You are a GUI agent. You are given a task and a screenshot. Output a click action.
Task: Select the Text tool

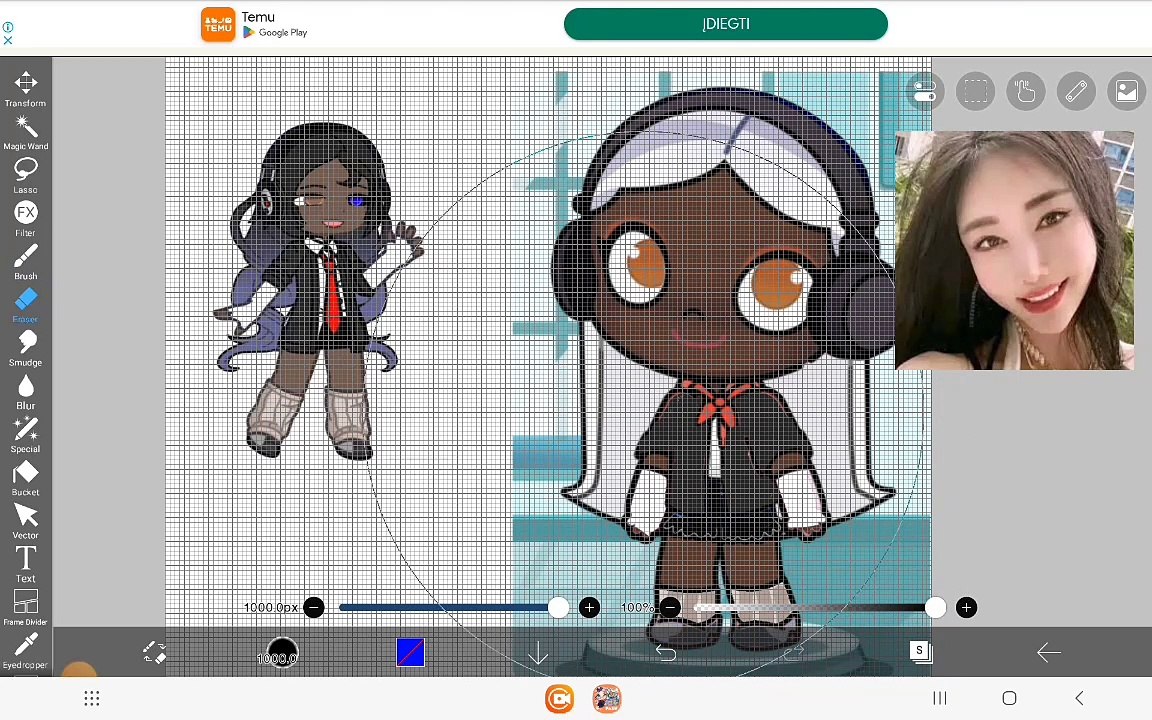(26, 566)
